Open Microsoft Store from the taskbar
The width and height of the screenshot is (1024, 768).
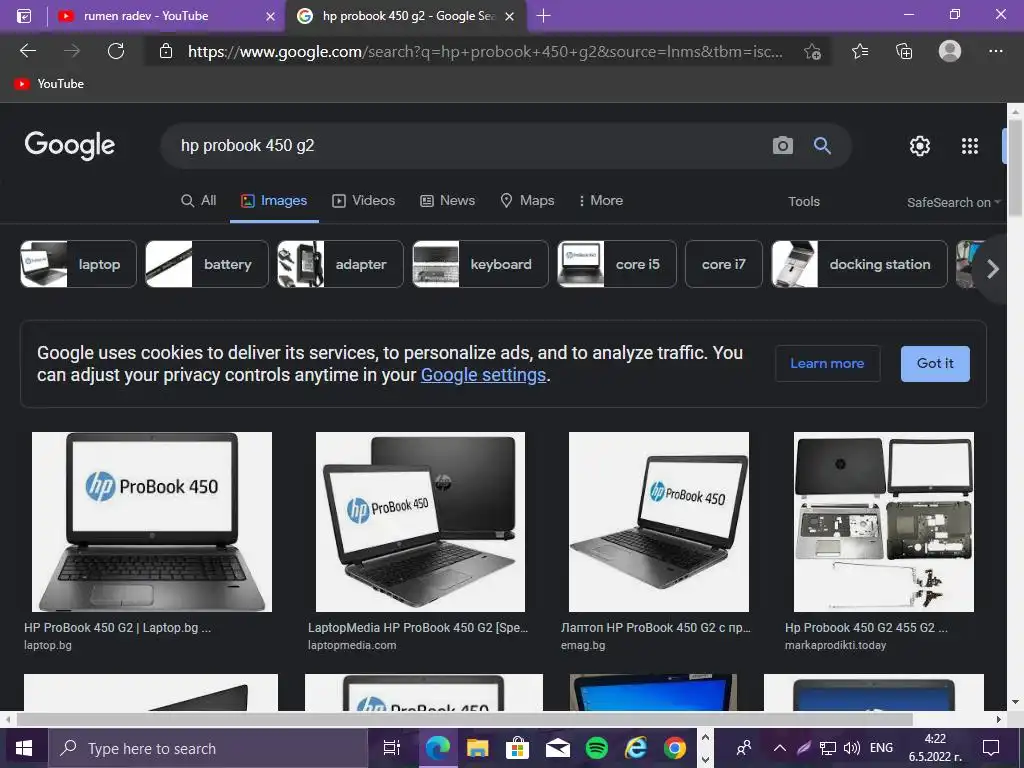tap(517, 748)
